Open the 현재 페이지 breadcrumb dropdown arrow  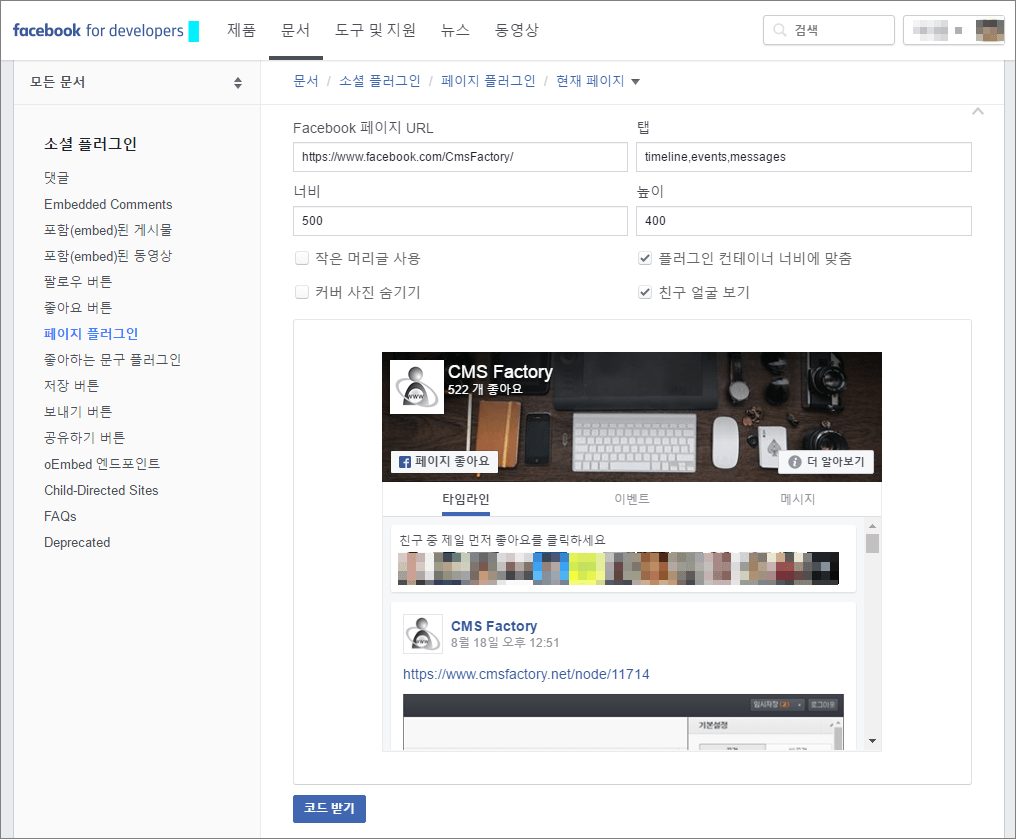tap(636, 82)
